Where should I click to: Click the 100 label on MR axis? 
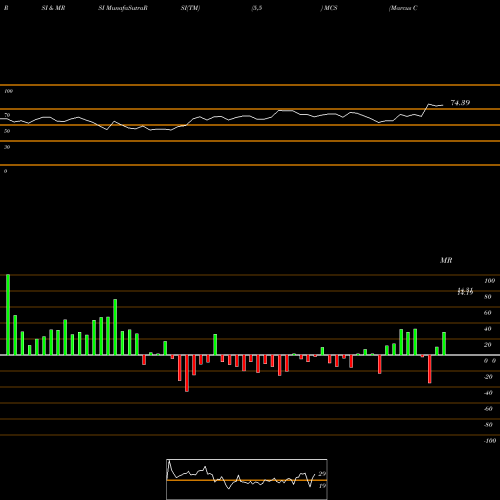(x=489, y=281)
